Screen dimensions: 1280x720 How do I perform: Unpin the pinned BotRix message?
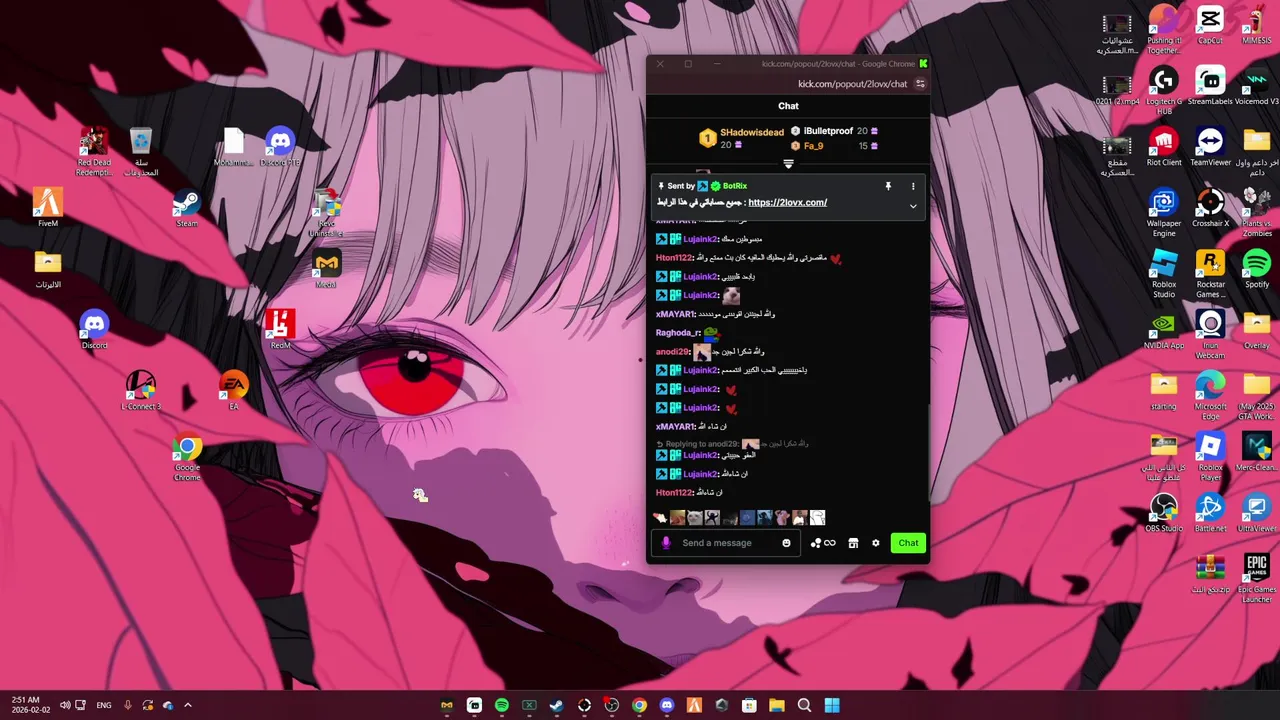tap(888, 186)
